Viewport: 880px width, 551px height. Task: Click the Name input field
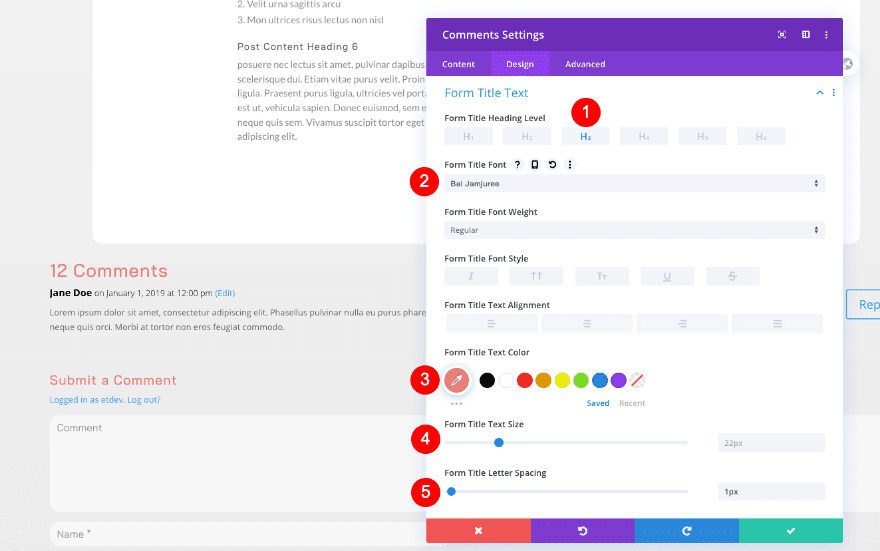tap(238, 534)
